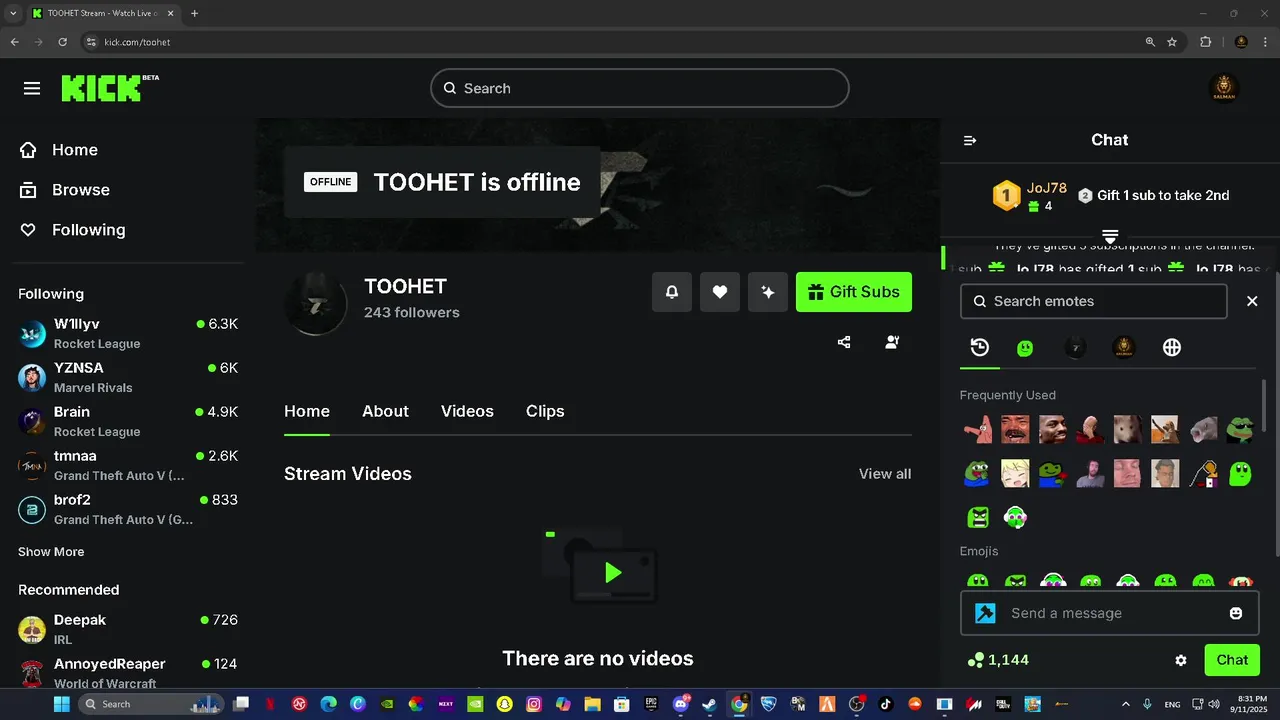Select the blonde anime laughing emote
This screenshot has height=720, width=1280.
[1015, 473]
